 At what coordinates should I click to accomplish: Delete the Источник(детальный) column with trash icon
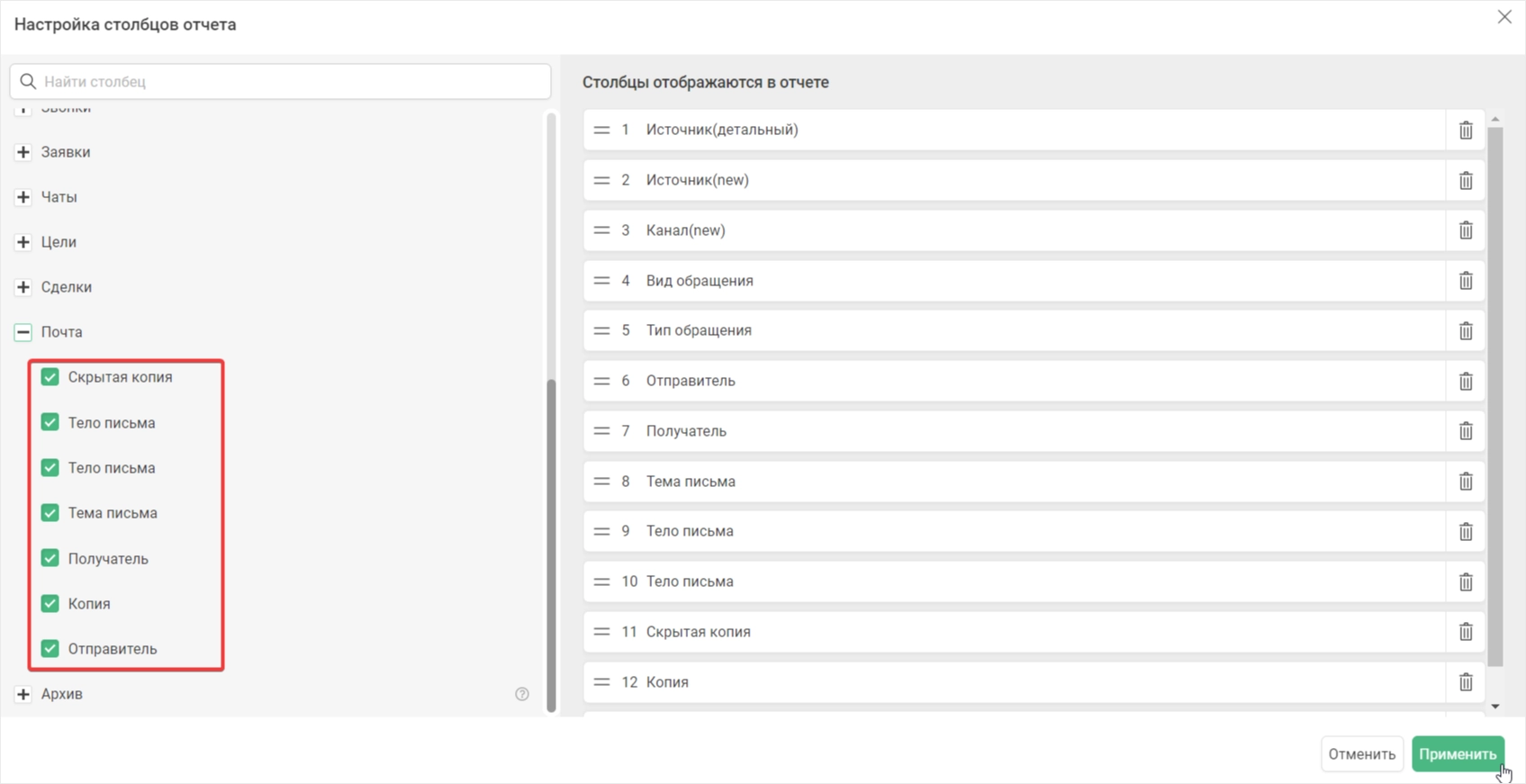(x=1466, y=131)
